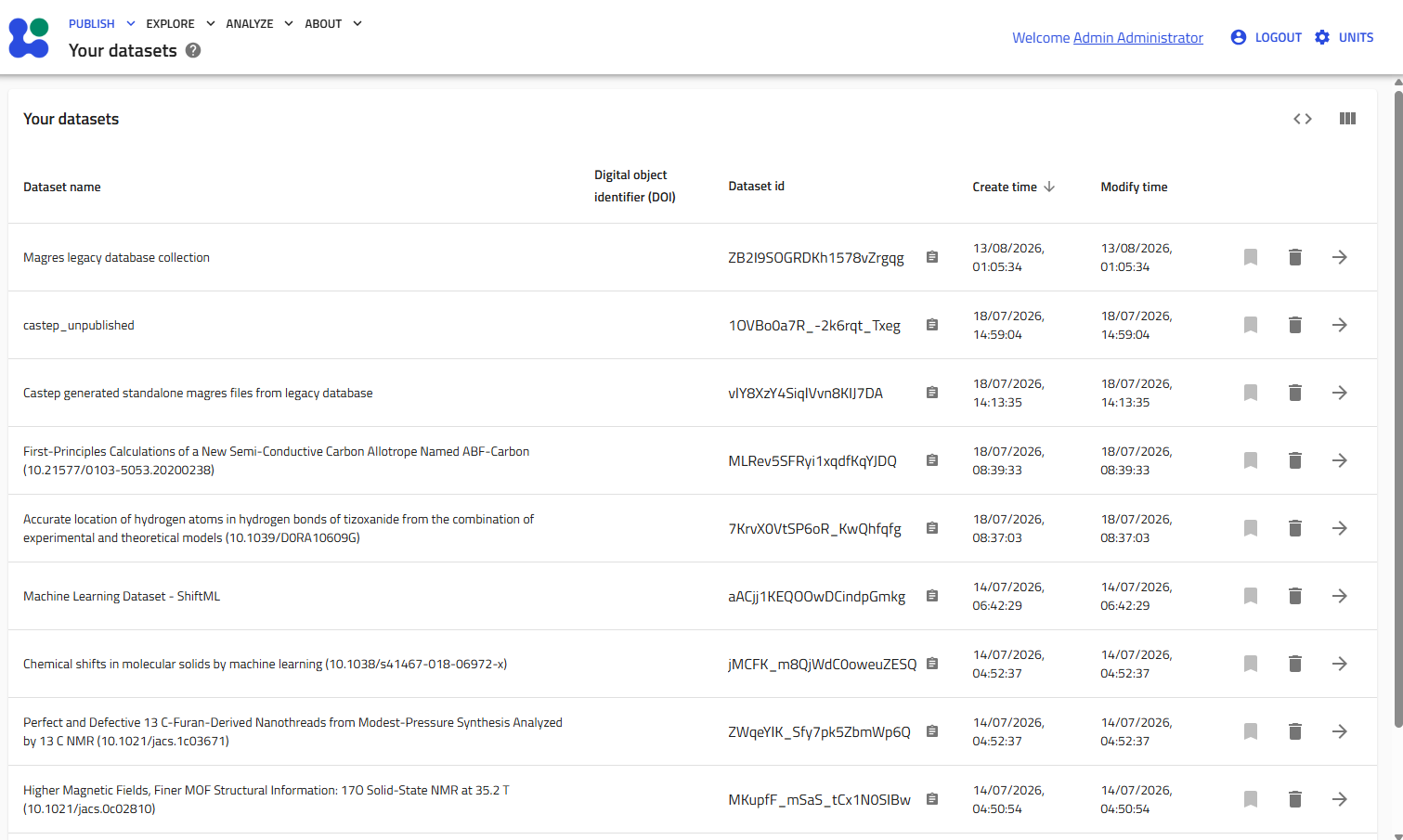Expand the ABOUT menu
The height and width of the screenshot is (840, 1403).
333,23
